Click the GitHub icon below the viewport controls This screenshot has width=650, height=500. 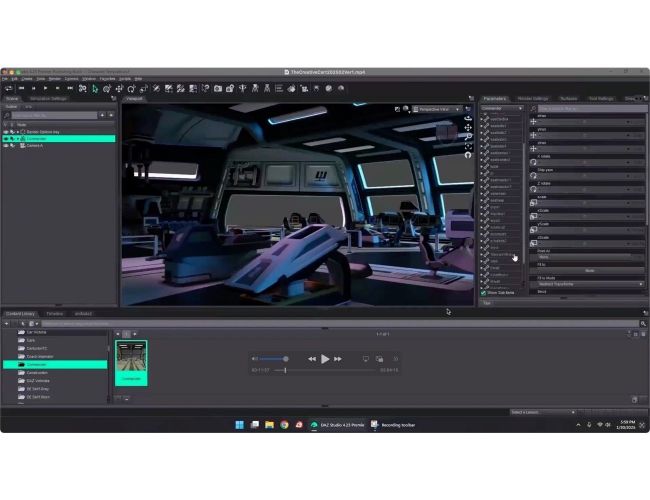click(468, 155)
